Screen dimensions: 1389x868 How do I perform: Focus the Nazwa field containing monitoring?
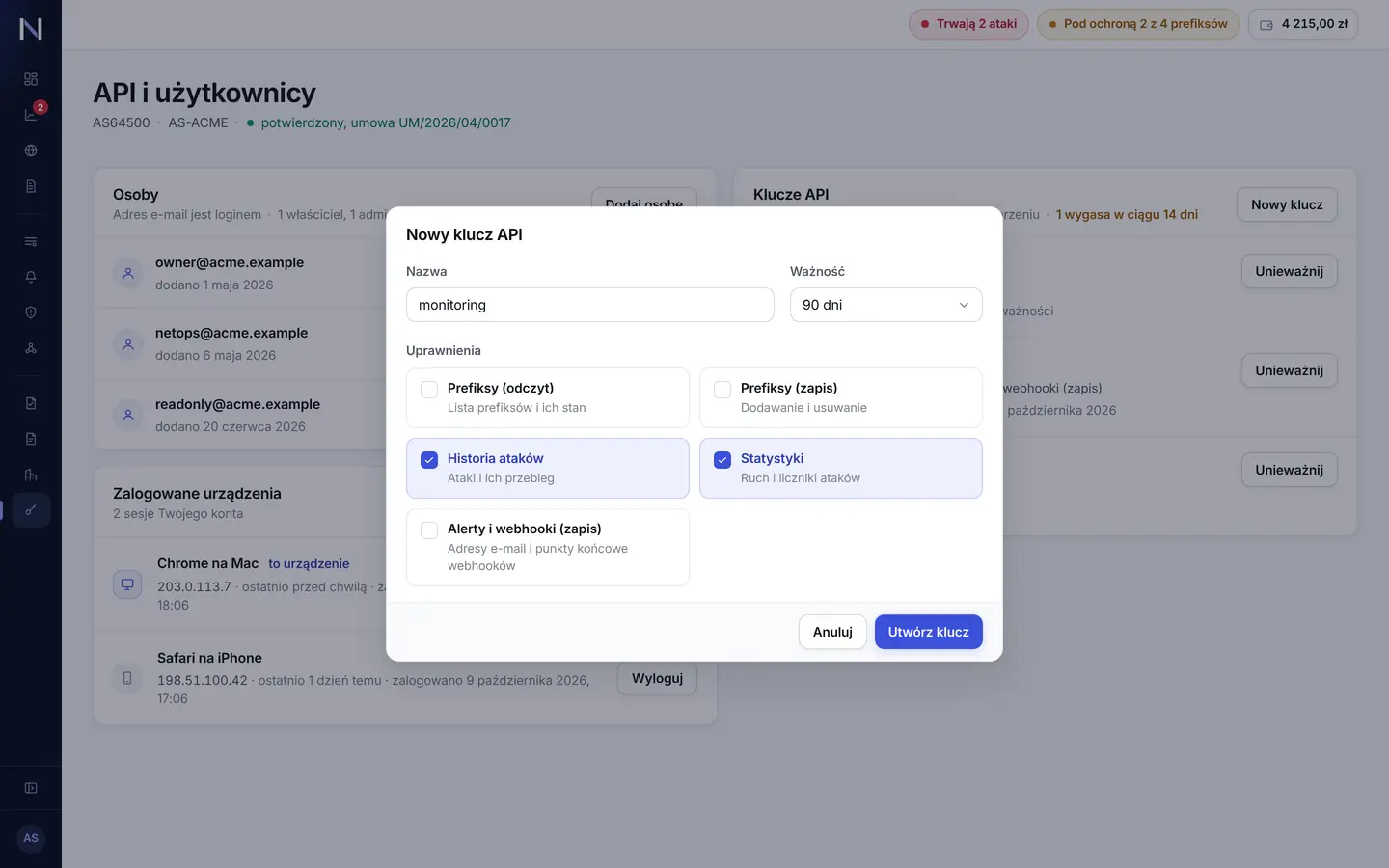coord(589,305)
